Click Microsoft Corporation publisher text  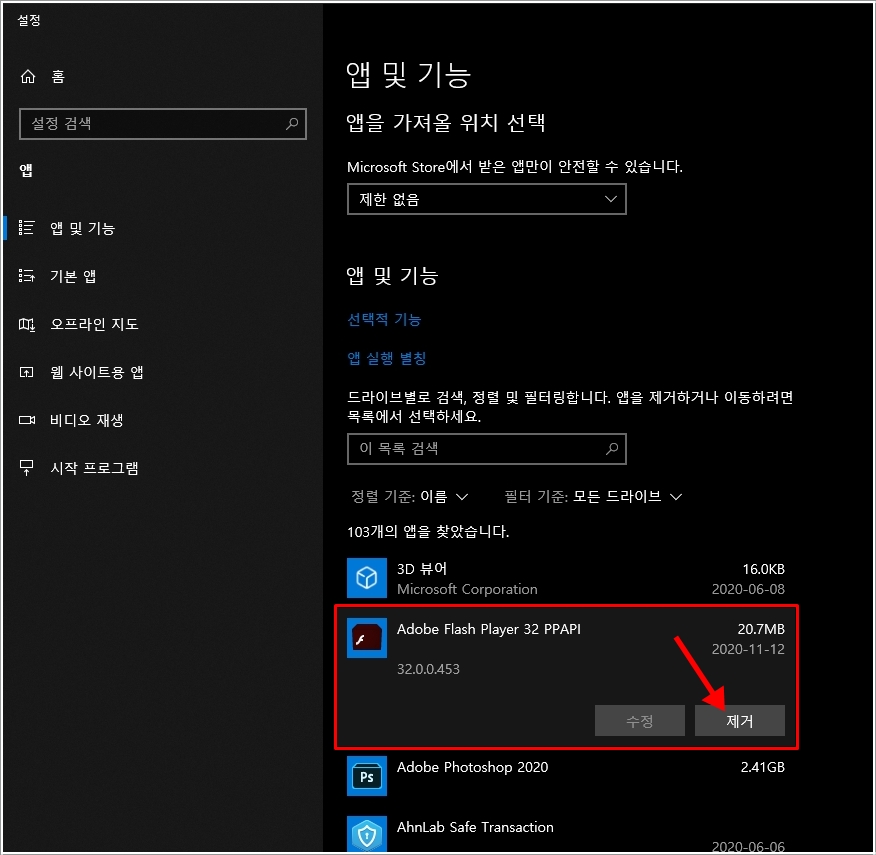click(467, 589)
